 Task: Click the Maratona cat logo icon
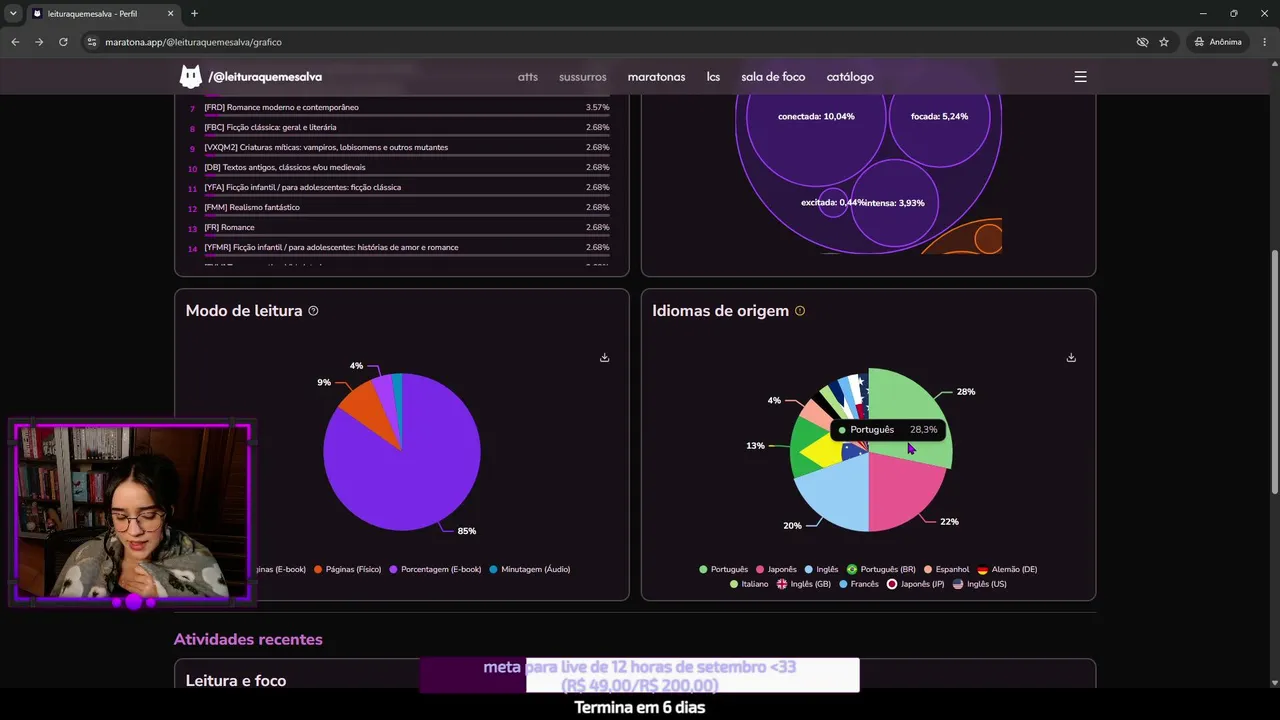click(190, 77)
